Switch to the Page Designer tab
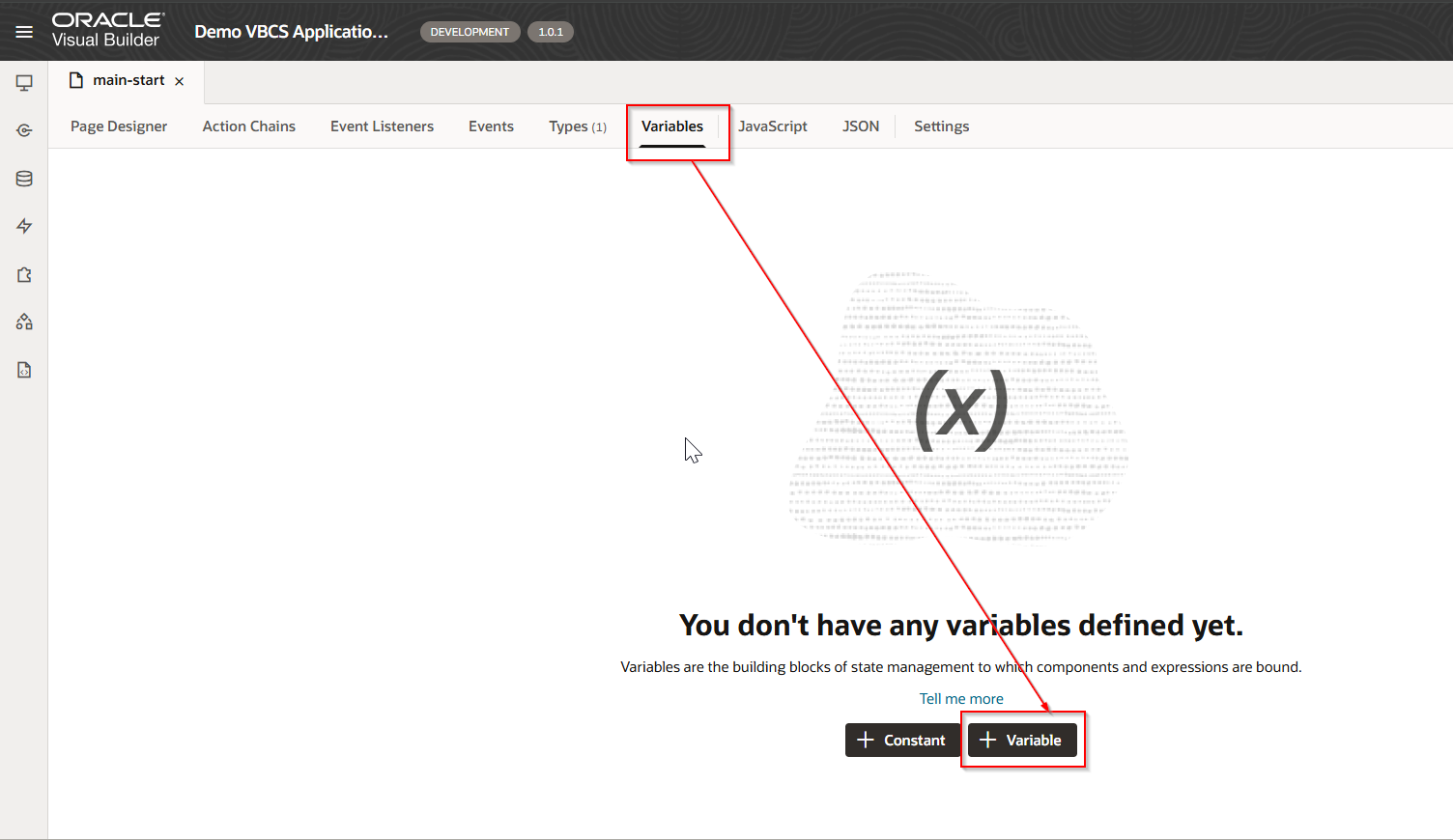This screenshot has height=840, width=1453. tap(119, 126)
